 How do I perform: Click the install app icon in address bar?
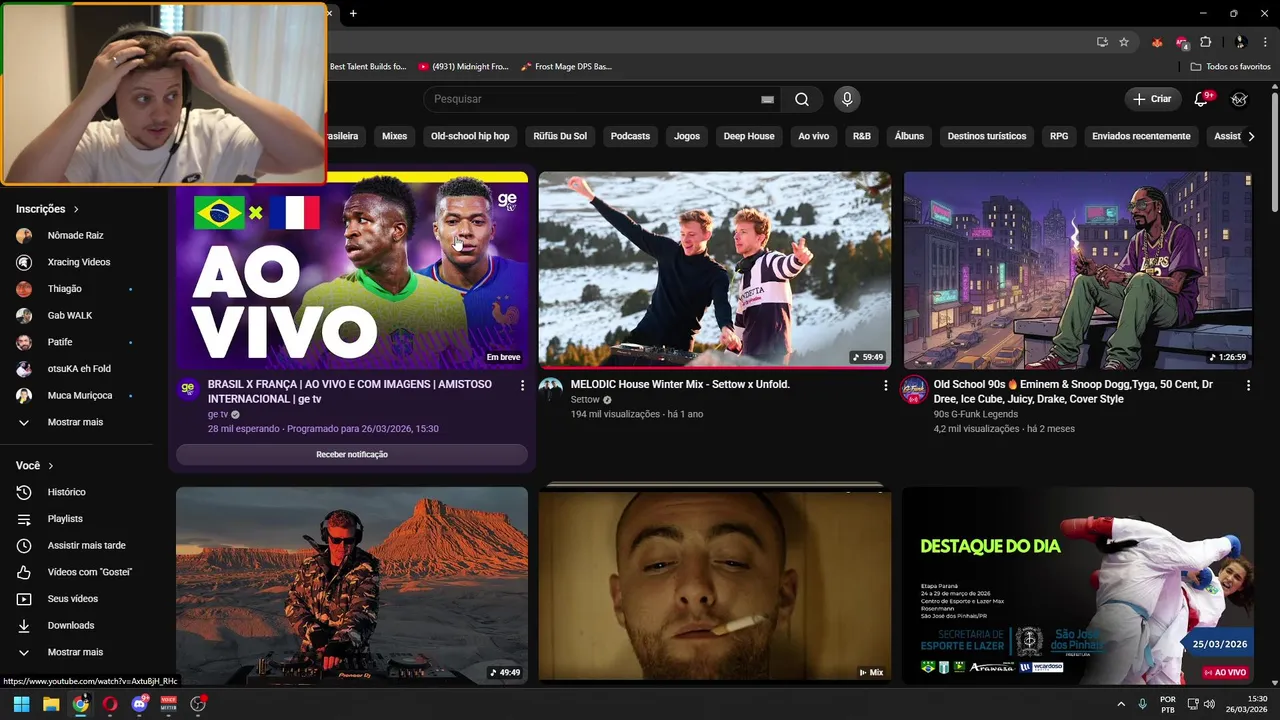1102,42
